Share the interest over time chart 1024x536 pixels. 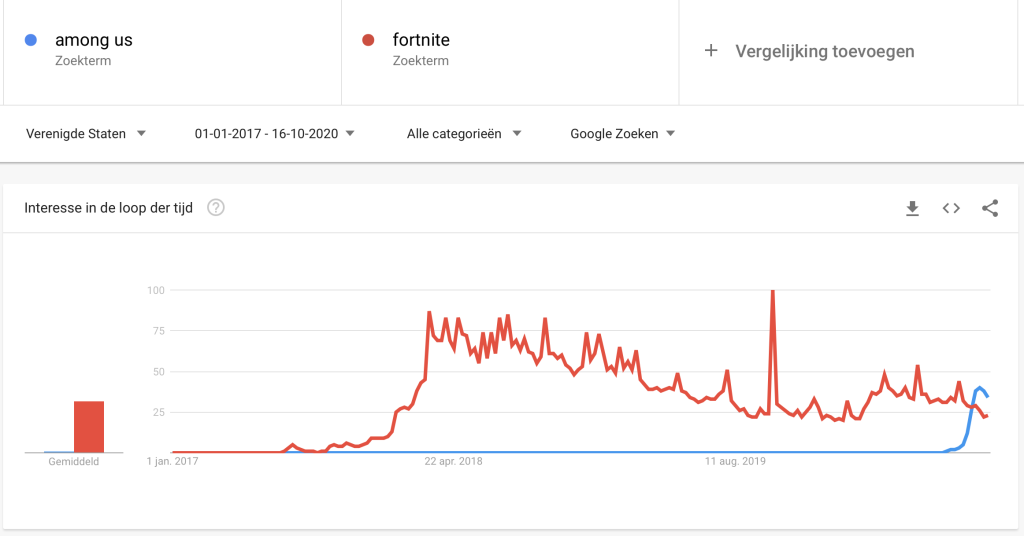[x=990, y=208]
